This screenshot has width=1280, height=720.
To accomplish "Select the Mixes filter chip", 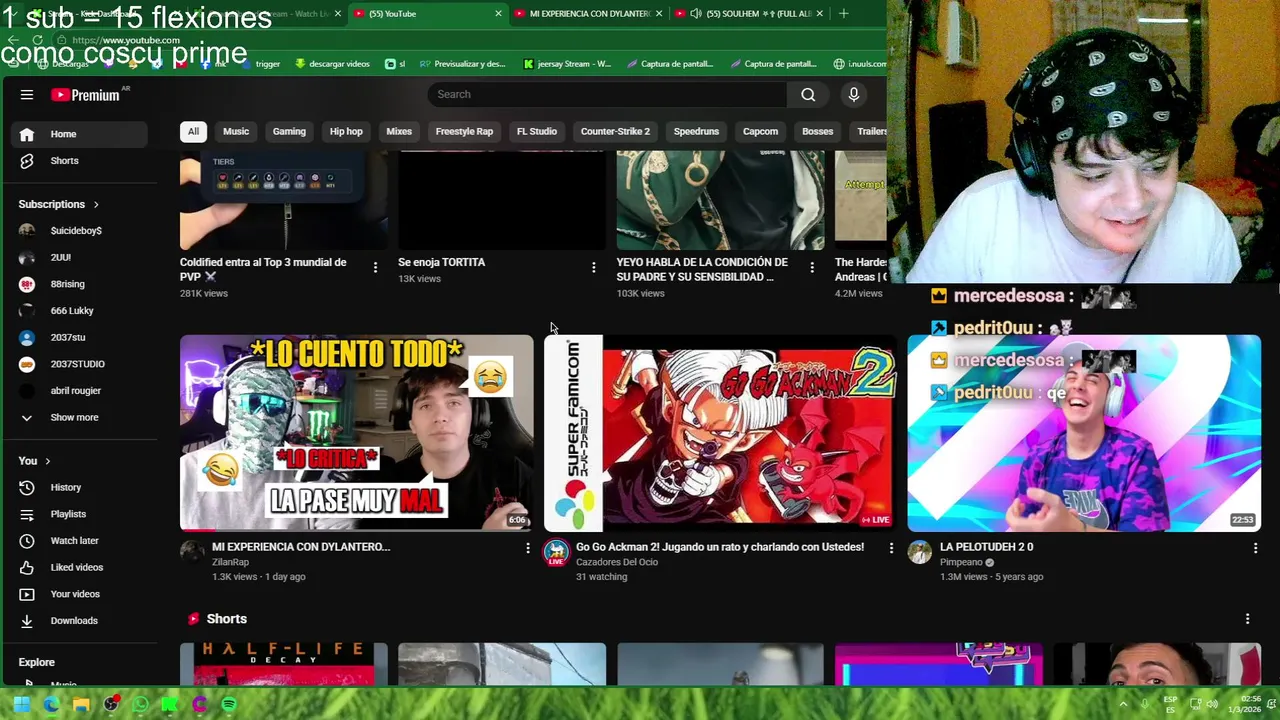I will click(x=399, y=131).
